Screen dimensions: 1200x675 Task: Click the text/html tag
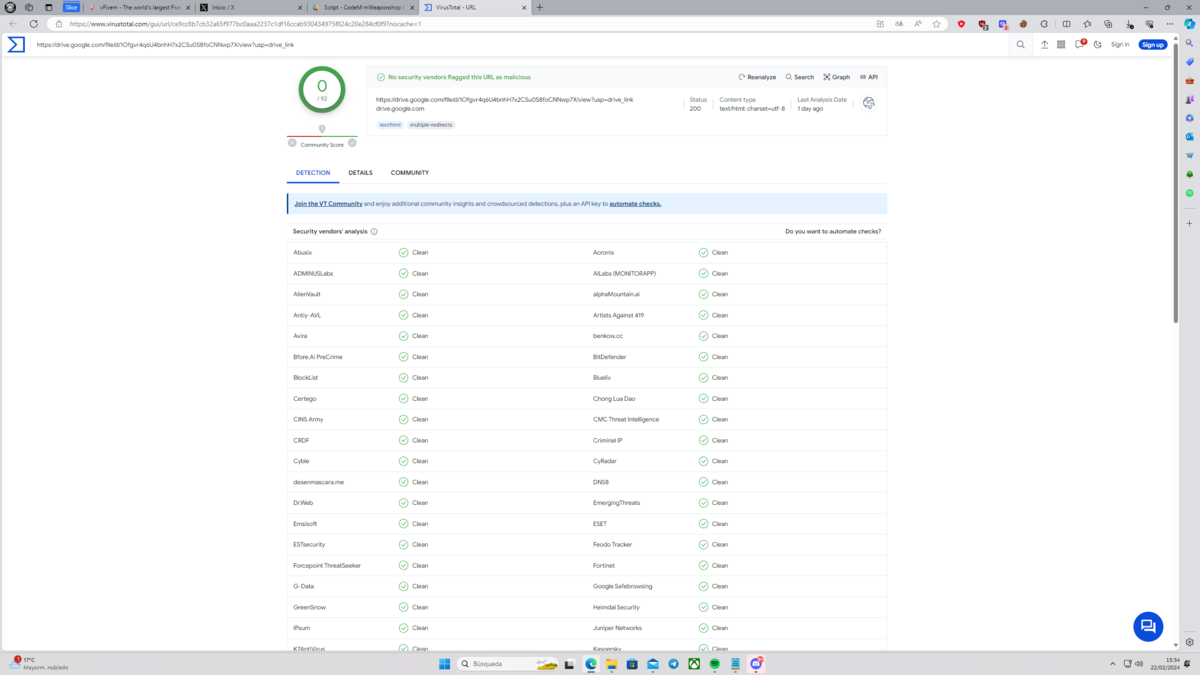coord(390,125)
